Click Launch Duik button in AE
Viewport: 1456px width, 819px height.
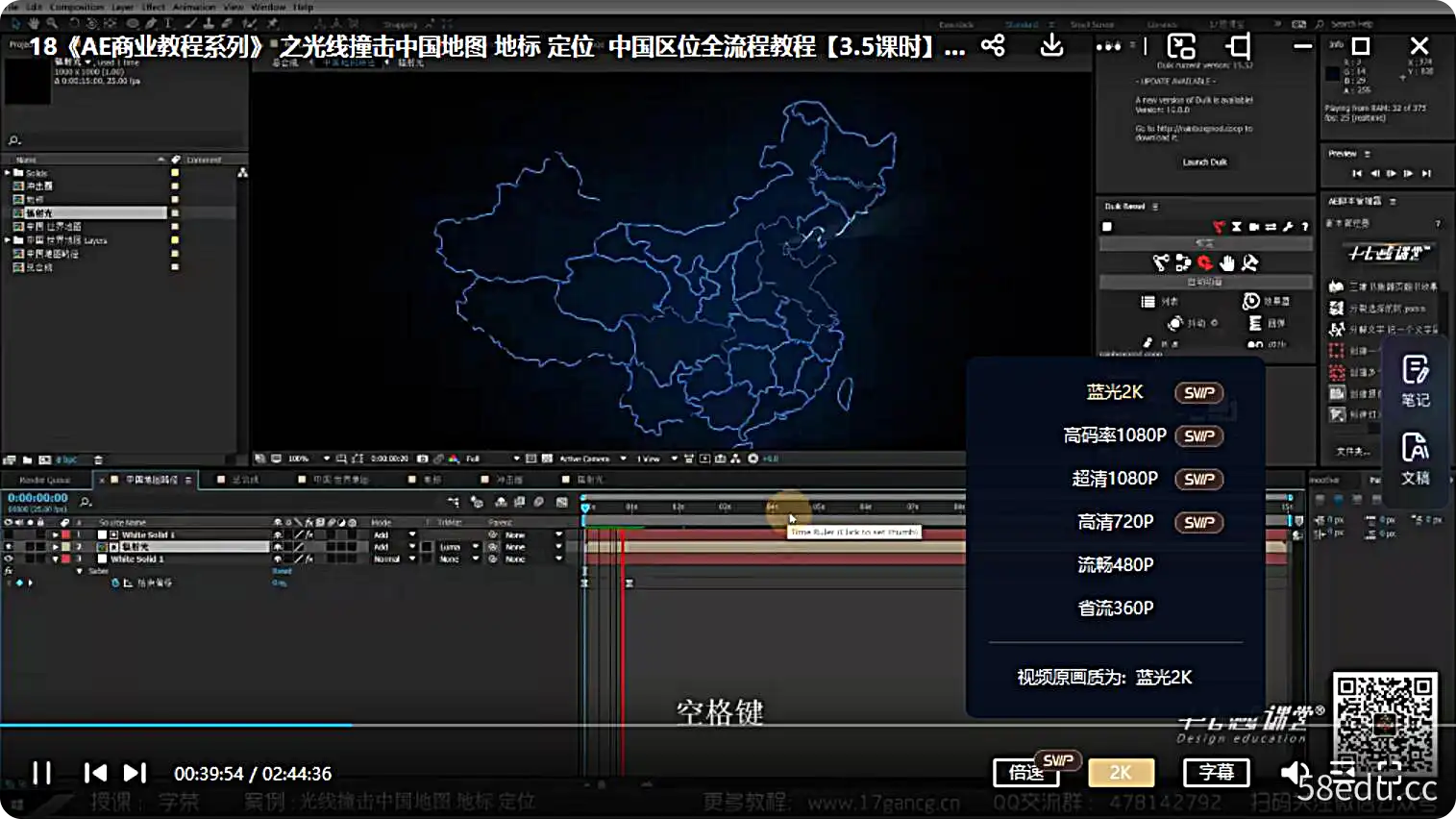click(1204, 162)
